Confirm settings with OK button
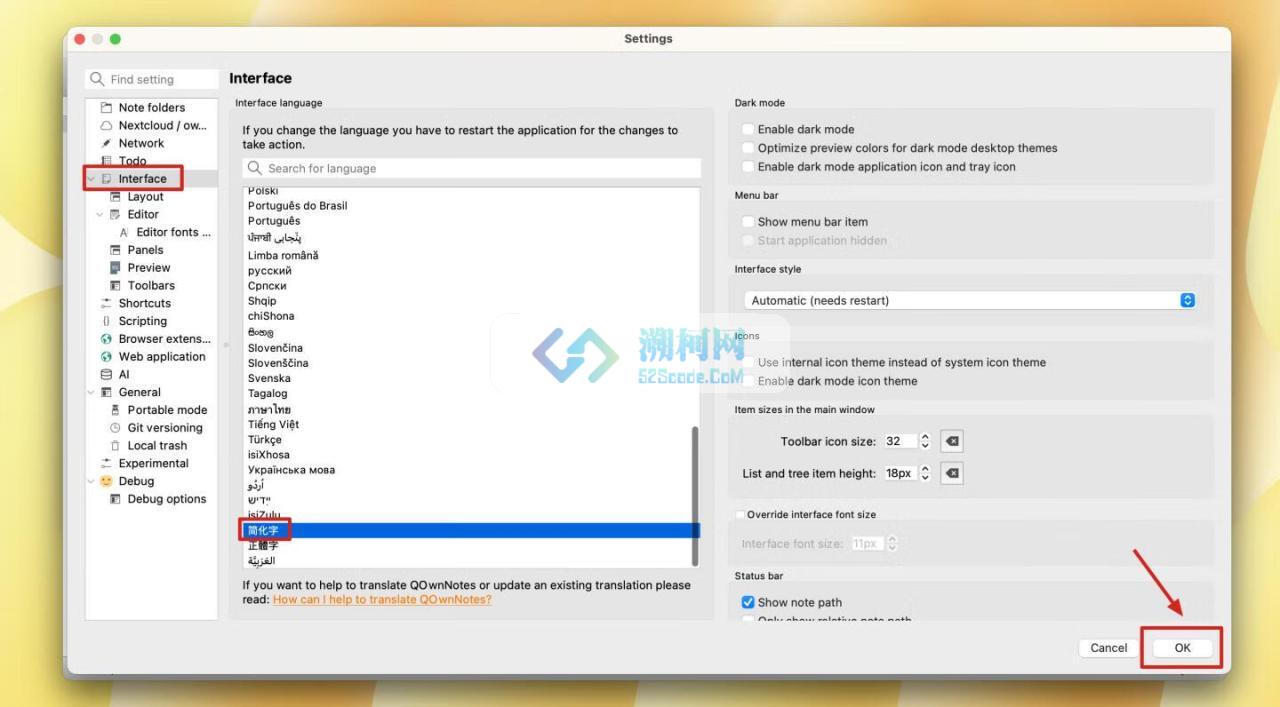The image size is (1280, 707). click(1182, 648)
